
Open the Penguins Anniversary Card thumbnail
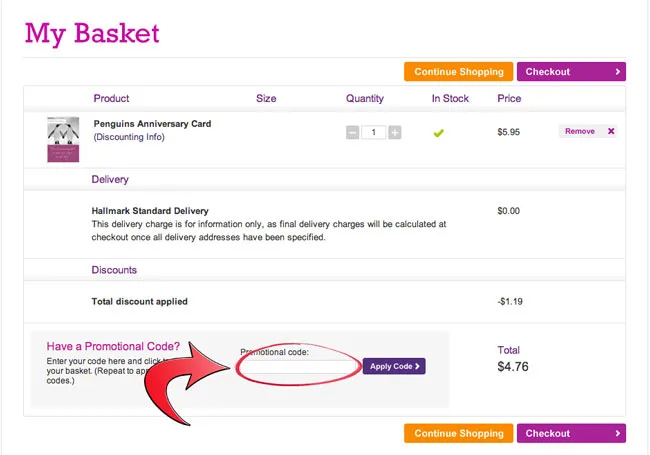[62, 140]
